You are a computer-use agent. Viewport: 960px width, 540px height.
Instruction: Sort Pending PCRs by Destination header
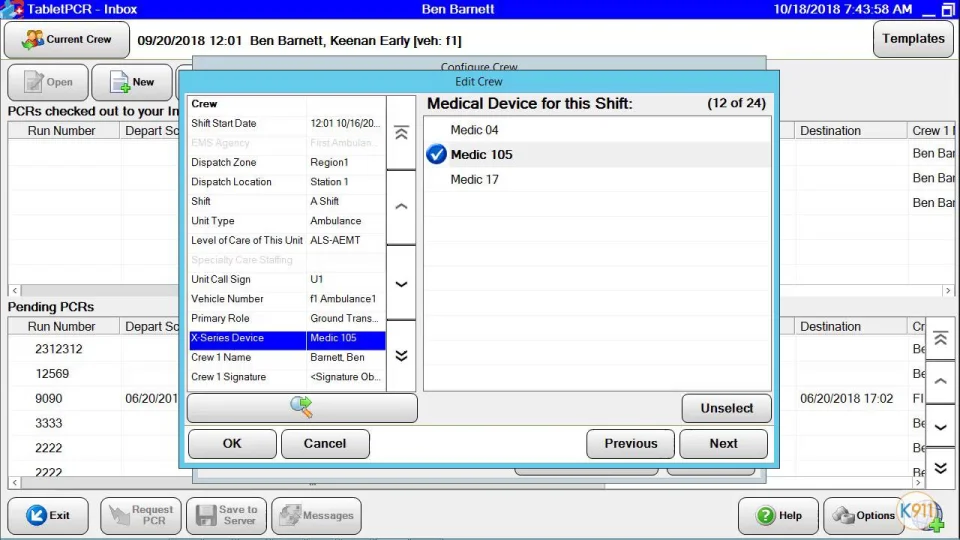[849, 326]
